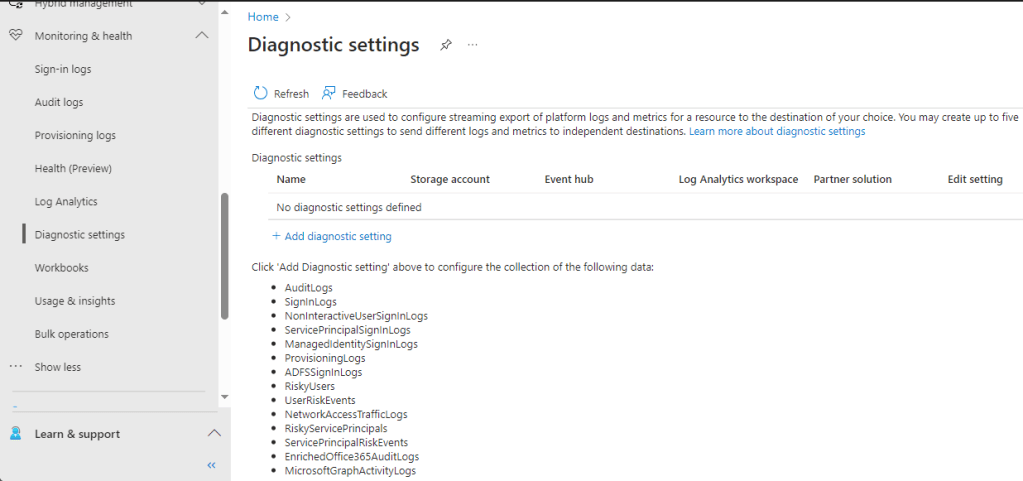
Task: Navigate to Home breadcrumb
Action: pos(263,17)
